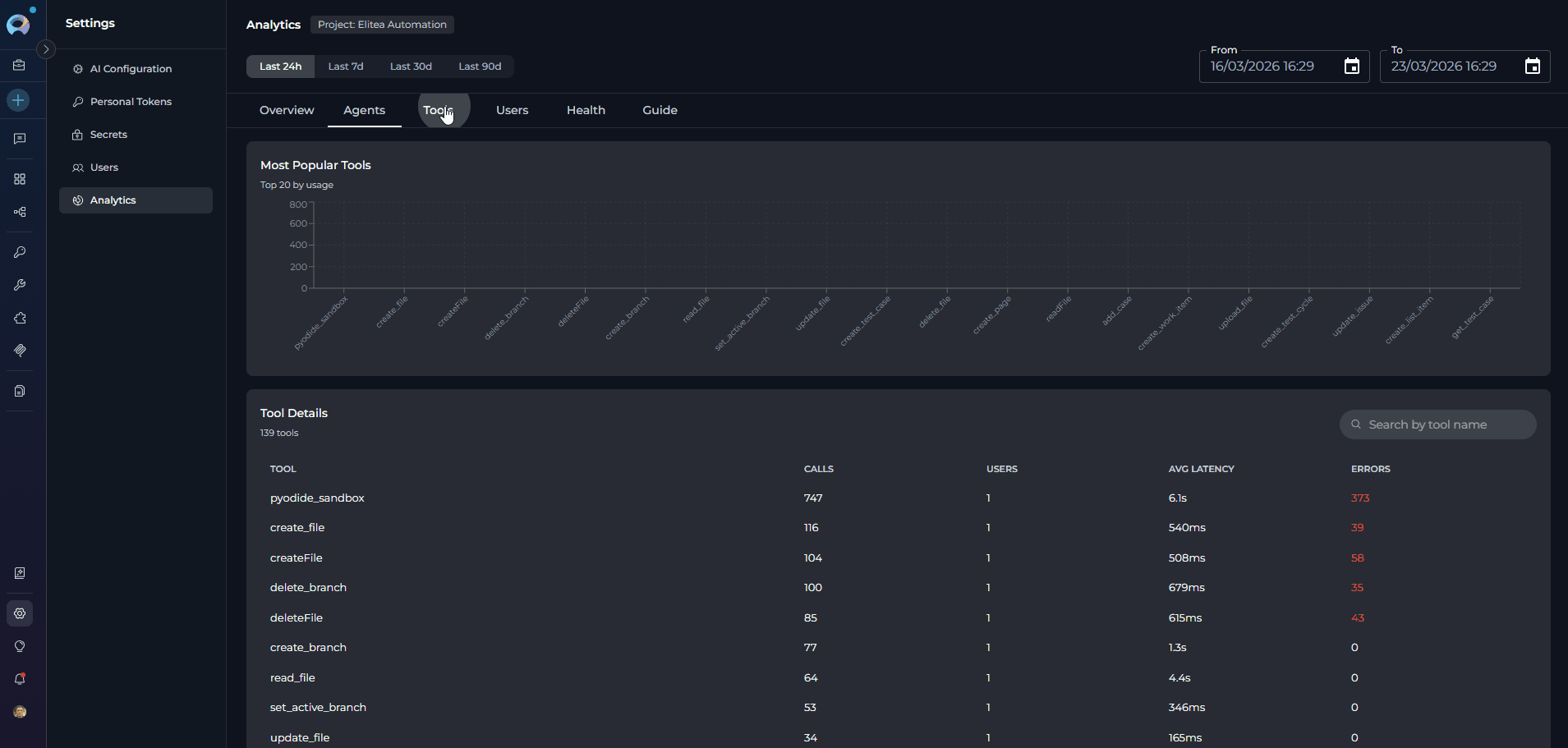Select the key credentials icon in sidebar
1568x748 pixels.
(20, 252)
